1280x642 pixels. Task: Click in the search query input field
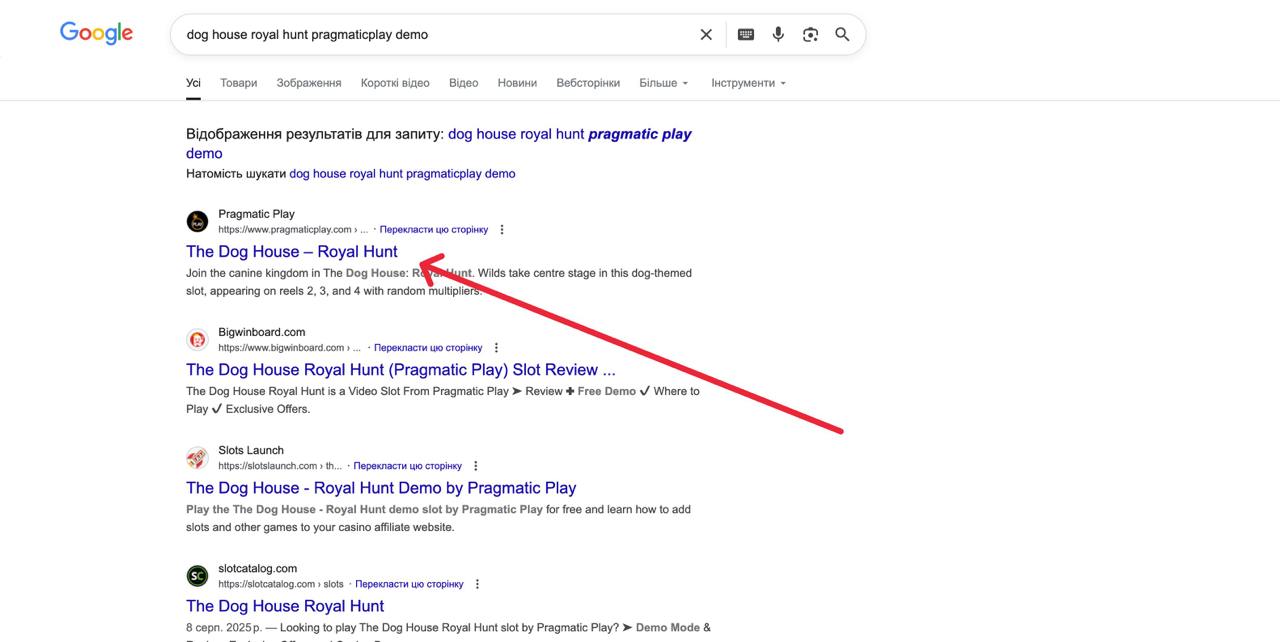(x=435, y=34)
